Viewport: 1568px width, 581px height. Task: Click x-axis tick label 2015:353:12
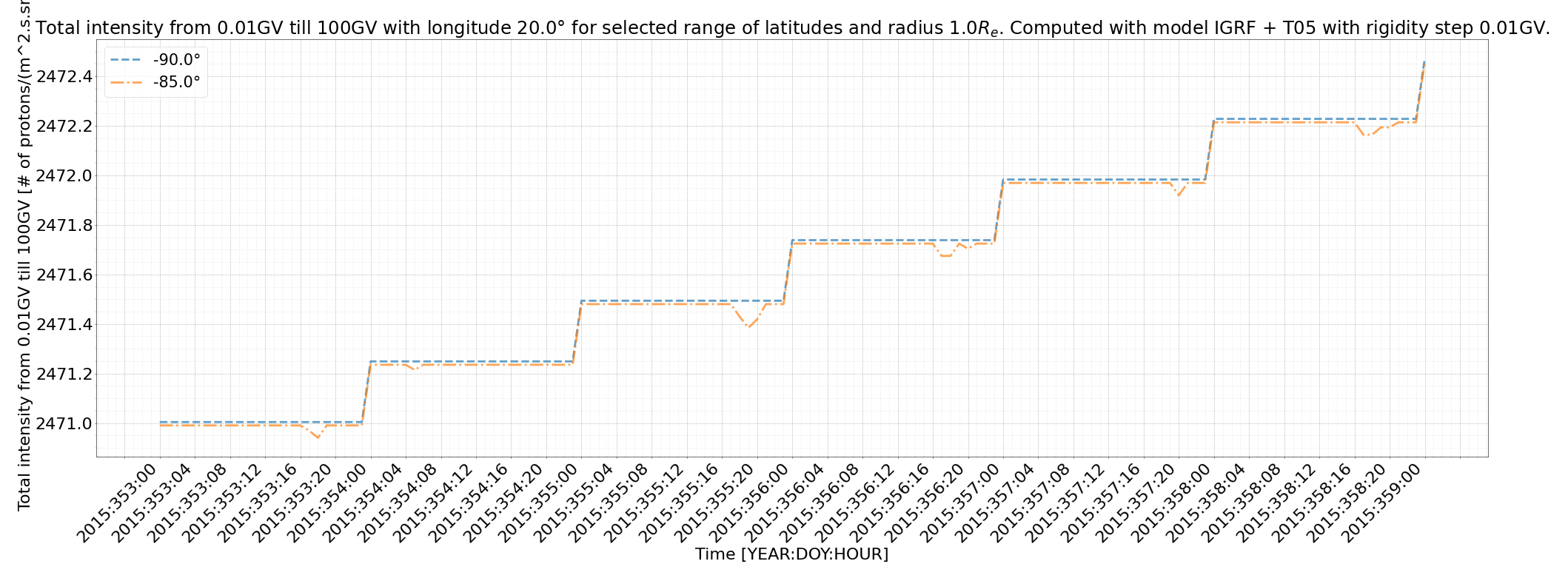tap(223, 503)
